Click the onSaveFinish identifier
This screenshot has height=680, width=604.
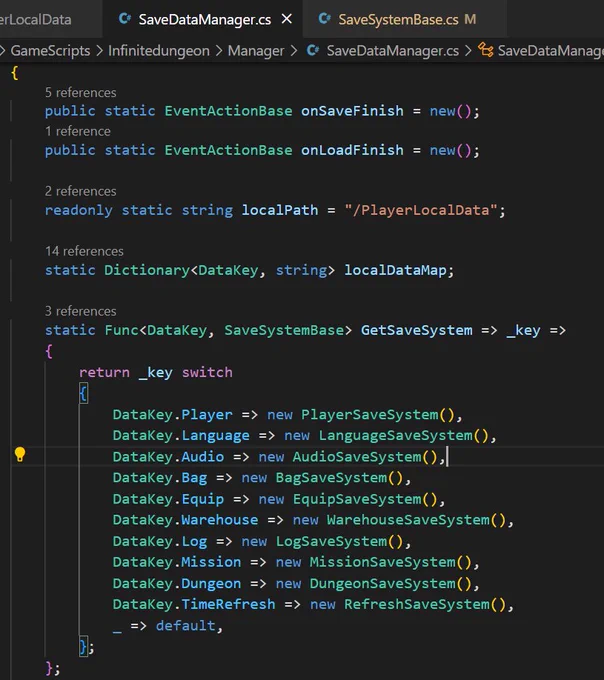(352, 111)
